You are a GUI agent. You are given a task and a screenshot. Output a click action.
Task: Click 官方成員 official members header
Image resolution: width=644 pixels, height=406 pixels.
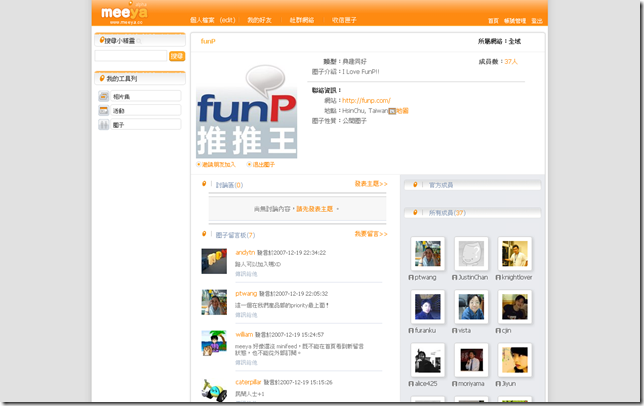441,185
